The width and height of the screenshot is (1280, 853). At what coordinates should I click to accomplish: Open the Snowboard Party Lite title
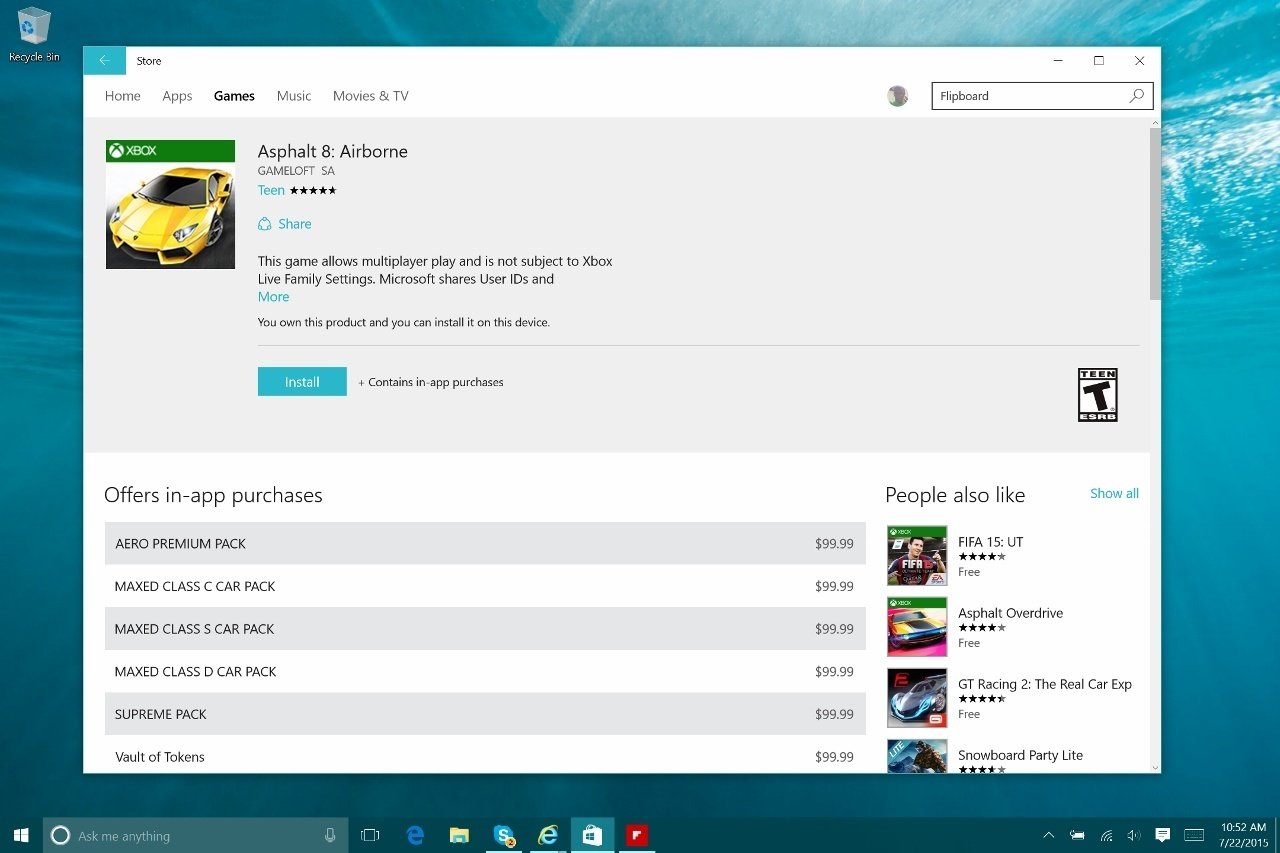click(1020, 755)
